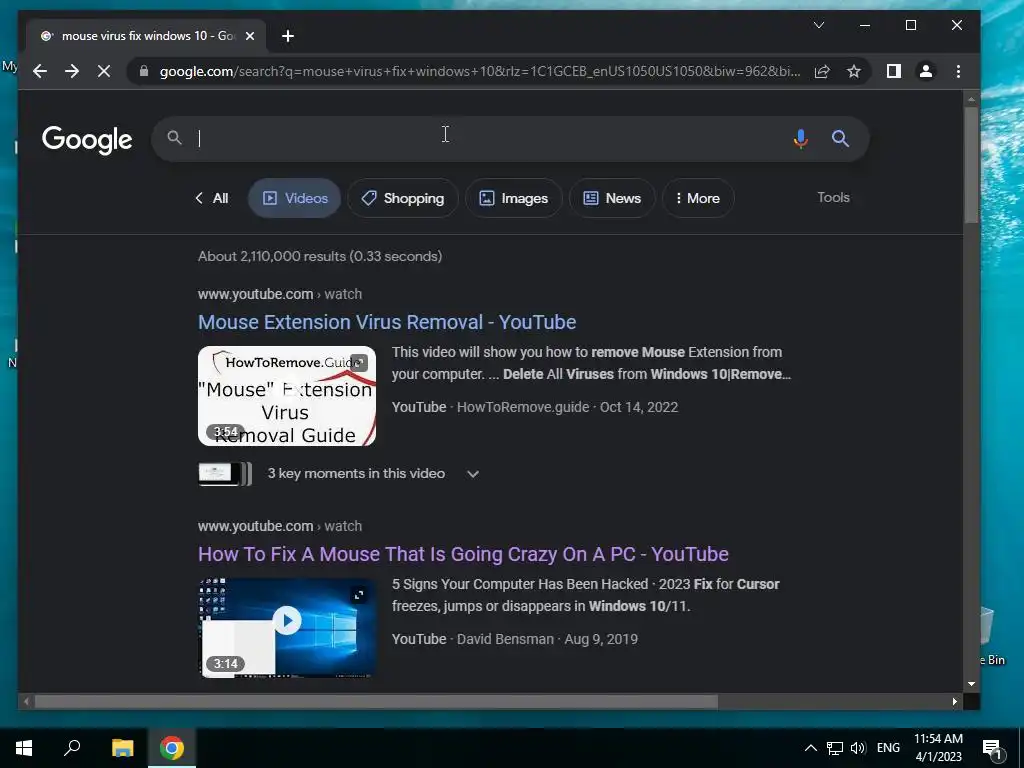Click 'David Bensman · Aug 9, 2019' text
1024x768 pixels.
pos(547,639)
